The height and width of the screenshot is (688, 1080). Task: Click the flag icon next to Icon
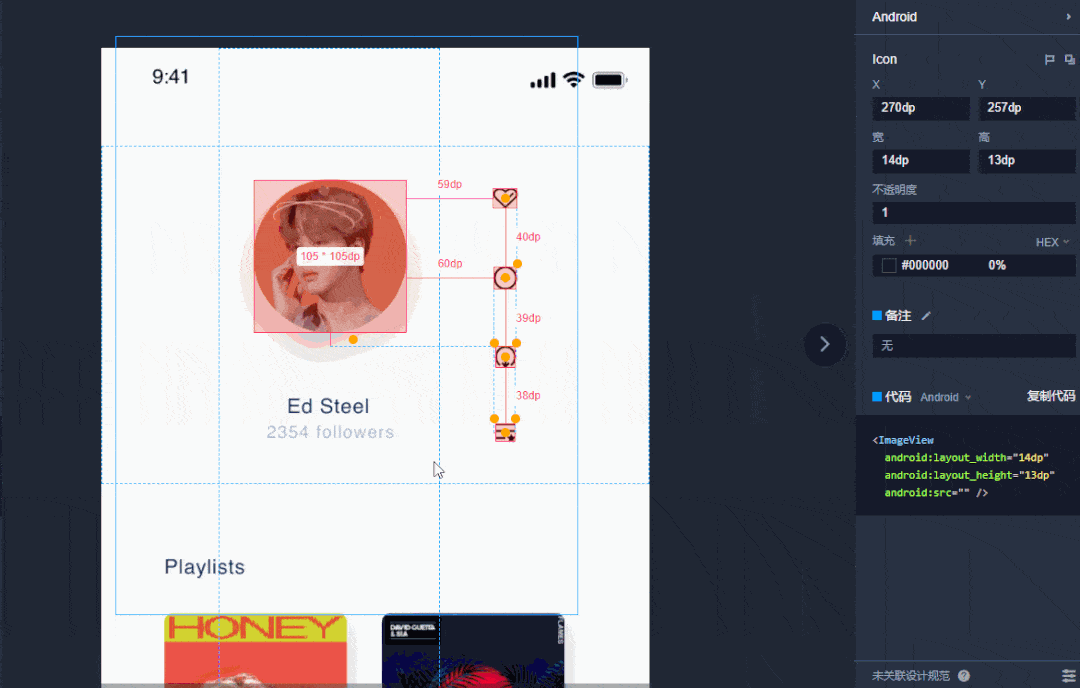(1049, 60)
